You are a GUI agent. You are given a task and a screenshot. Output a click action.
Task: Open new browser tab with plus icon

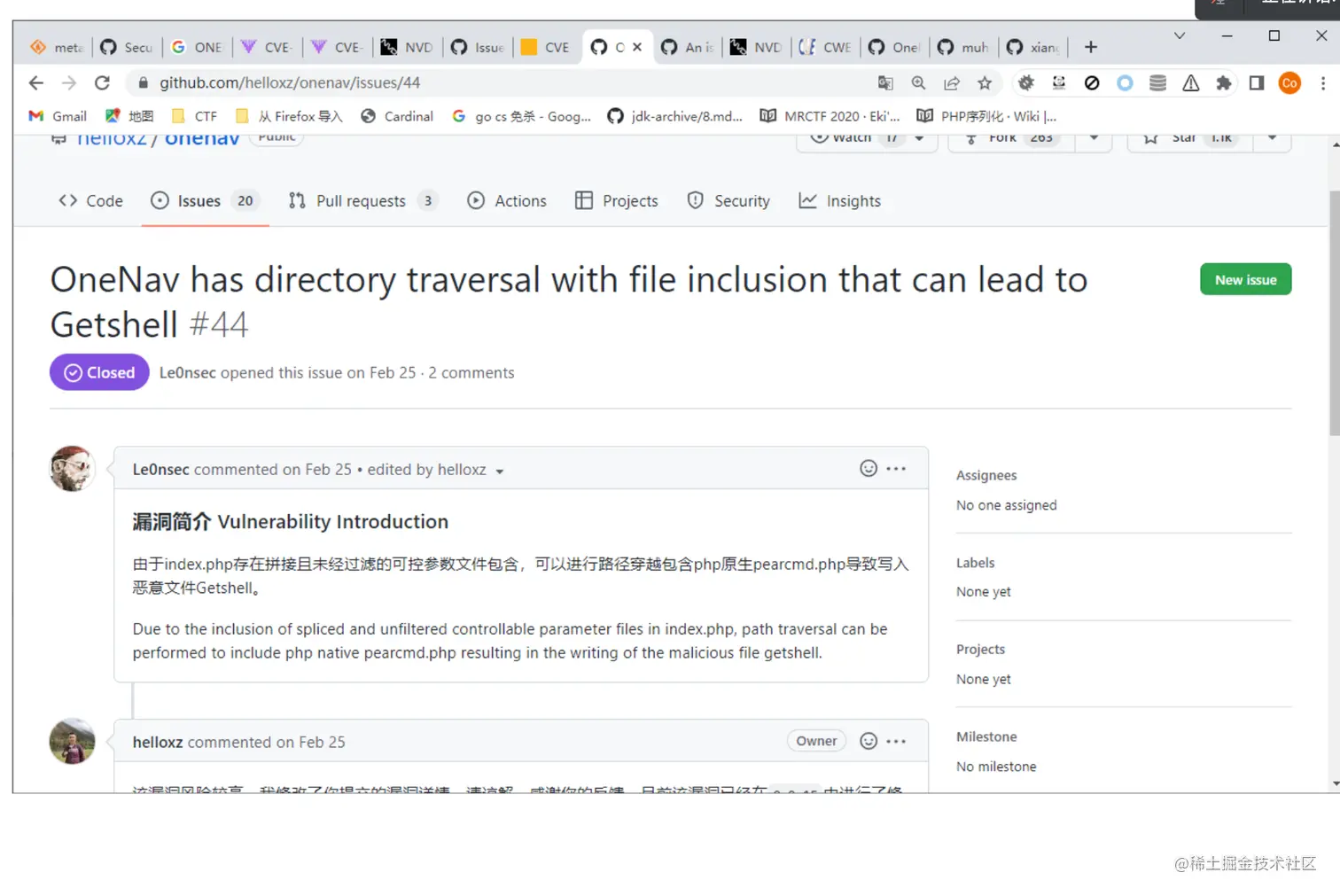pos(1091,47)
